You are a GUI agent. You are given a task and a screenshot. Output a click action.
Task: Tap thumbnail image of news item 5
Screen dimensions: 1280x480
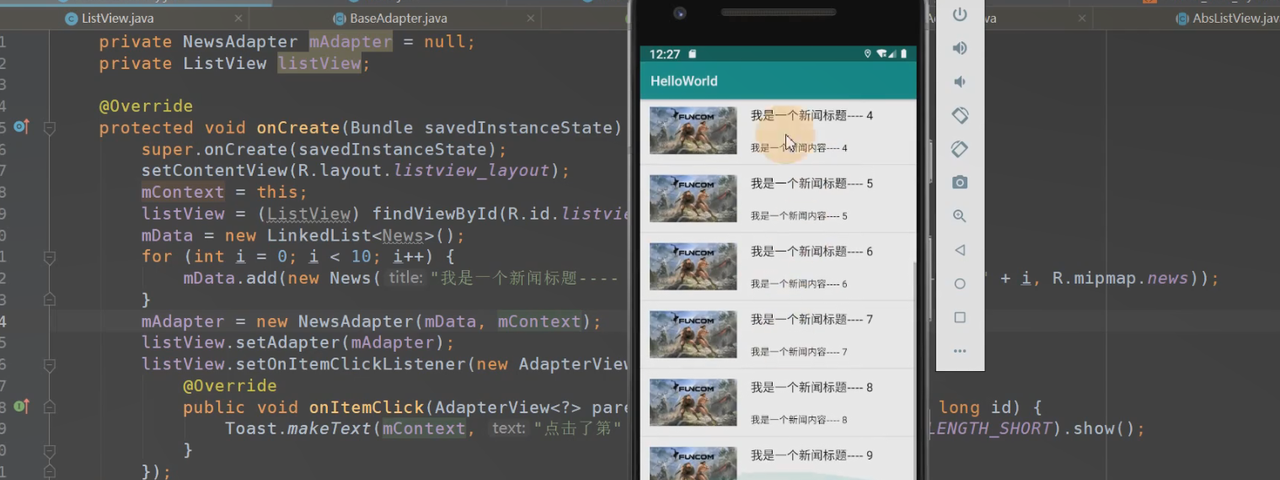[x=693, y=198]
